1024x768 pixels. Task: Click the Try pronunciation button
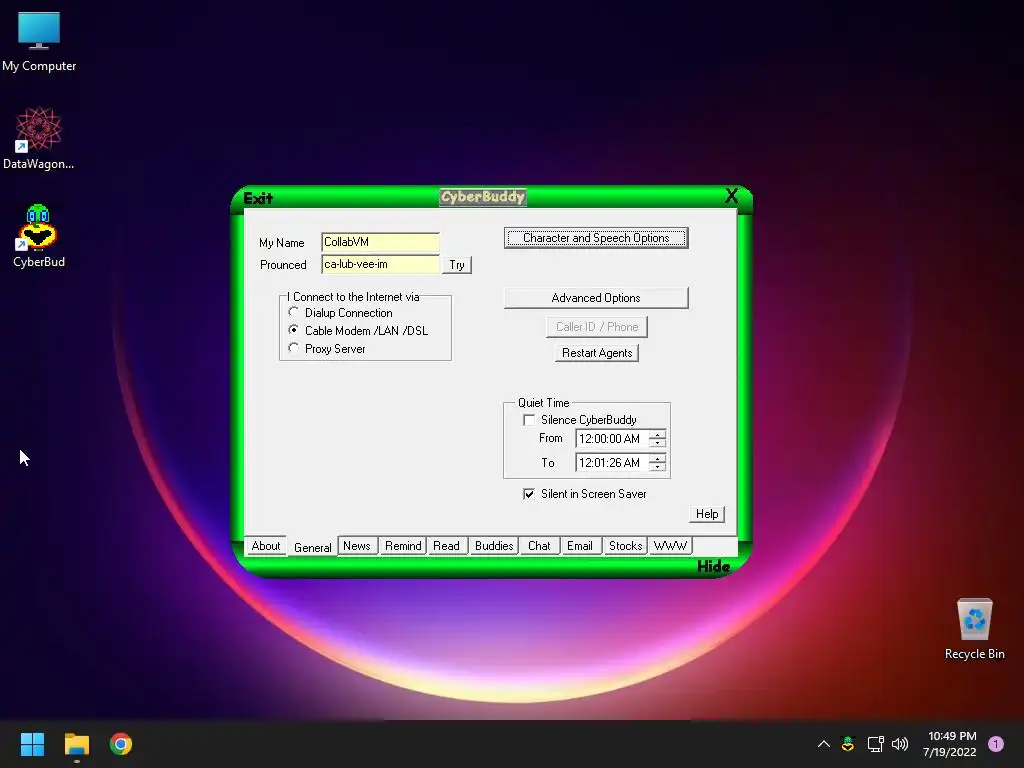point(456,264)
